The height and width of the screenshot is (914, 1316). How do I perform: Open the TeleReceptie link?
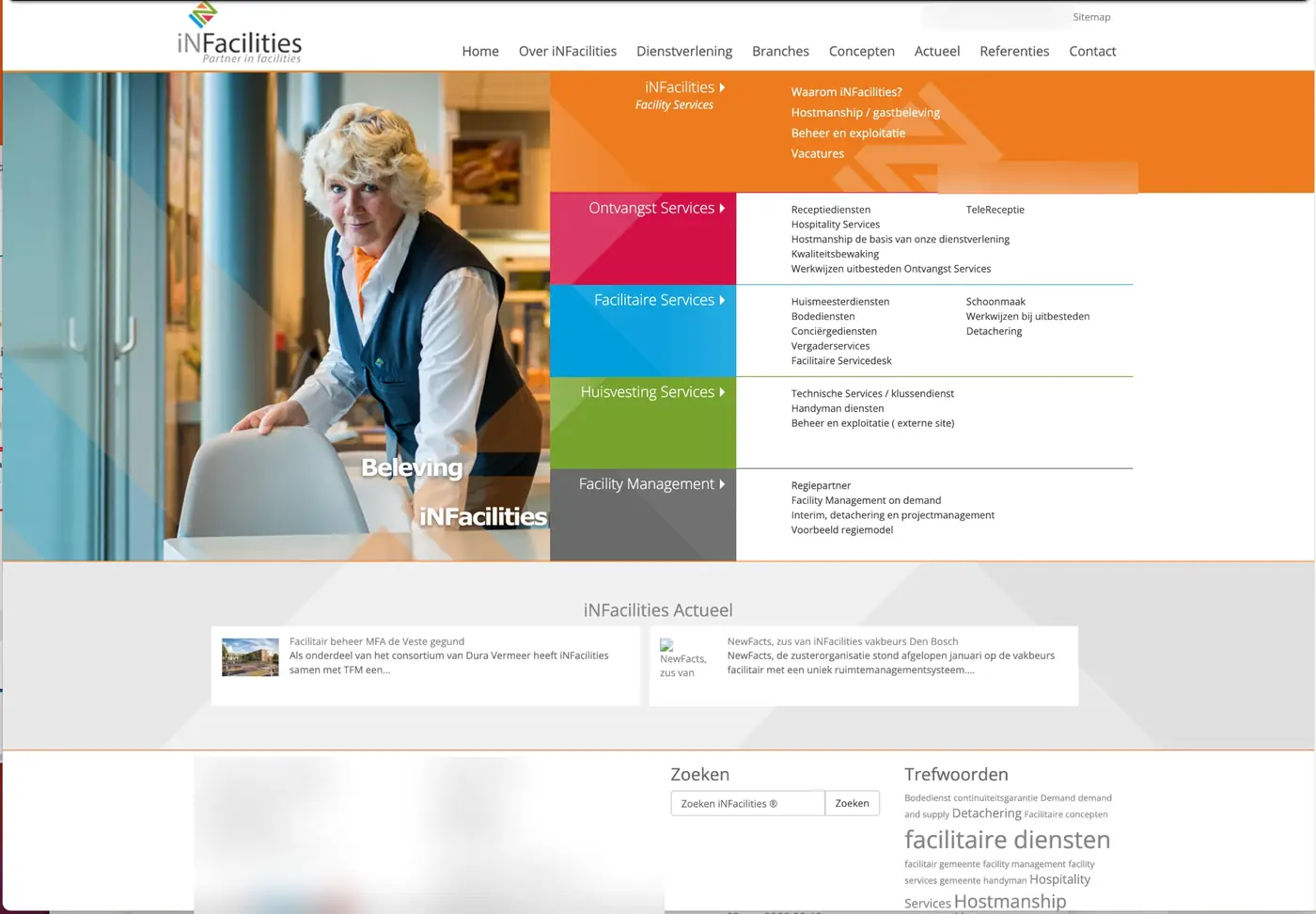(x=995, y=210)
